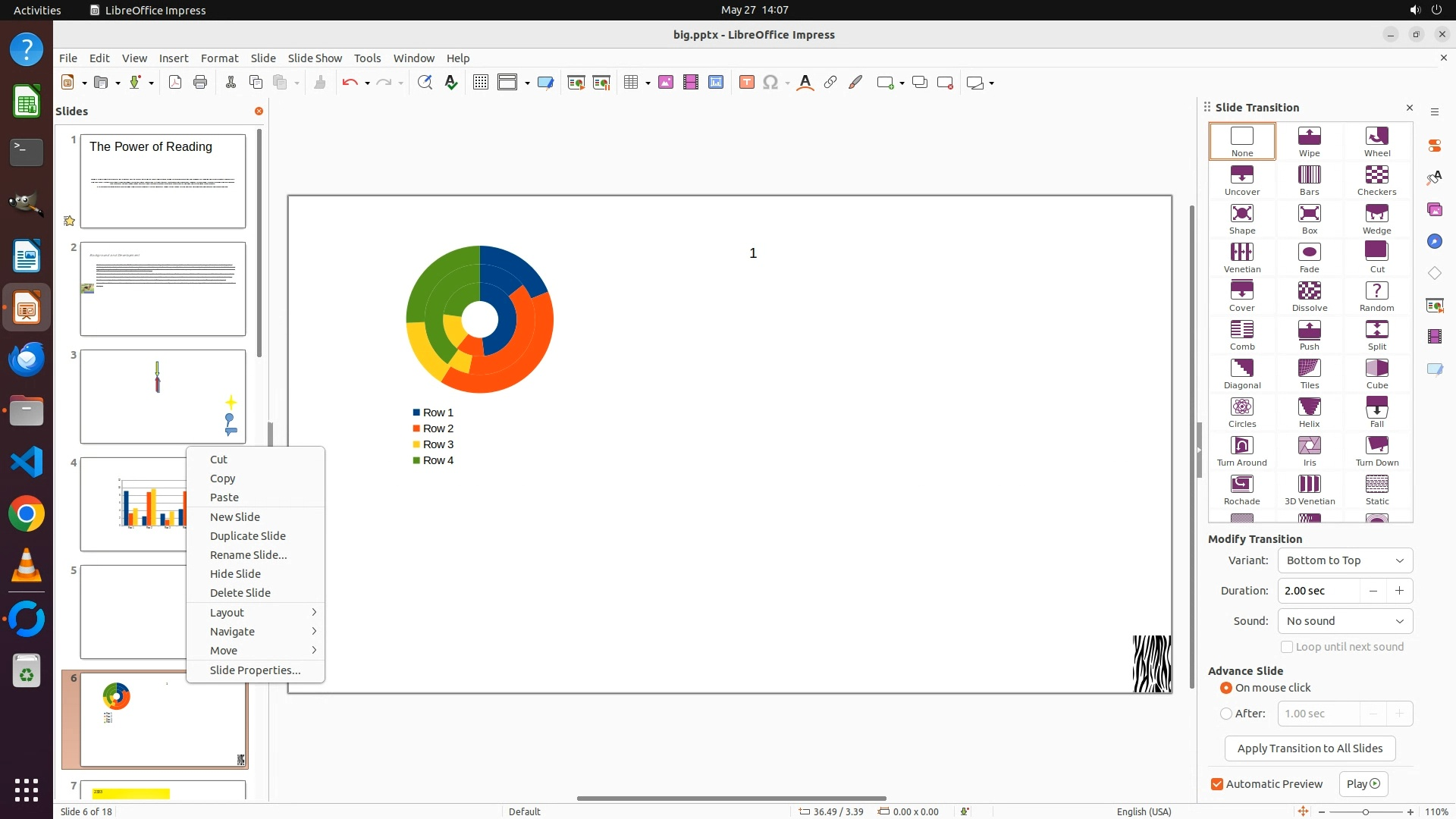Select the After advance radio button
Viewport: 1456px width, 819px height.
(1226, 714)
